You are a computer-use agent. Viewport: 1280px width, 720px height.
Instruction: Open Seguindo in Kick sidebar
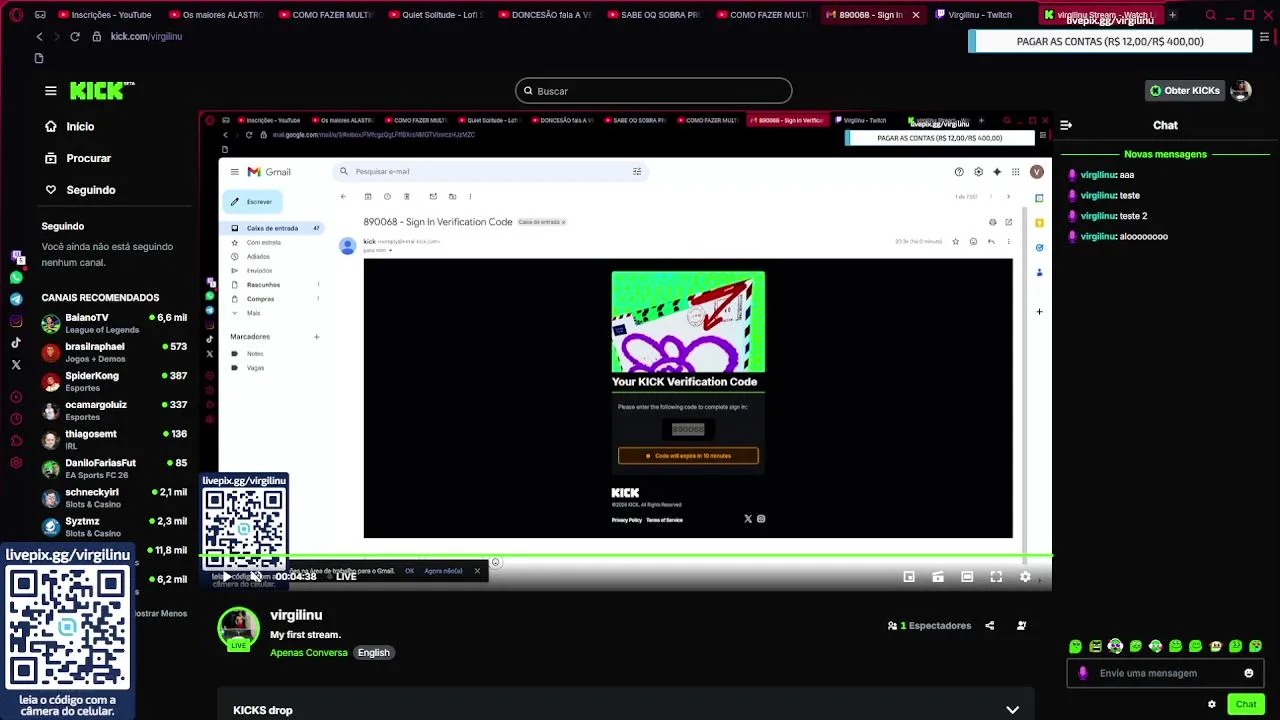point(79,190)
